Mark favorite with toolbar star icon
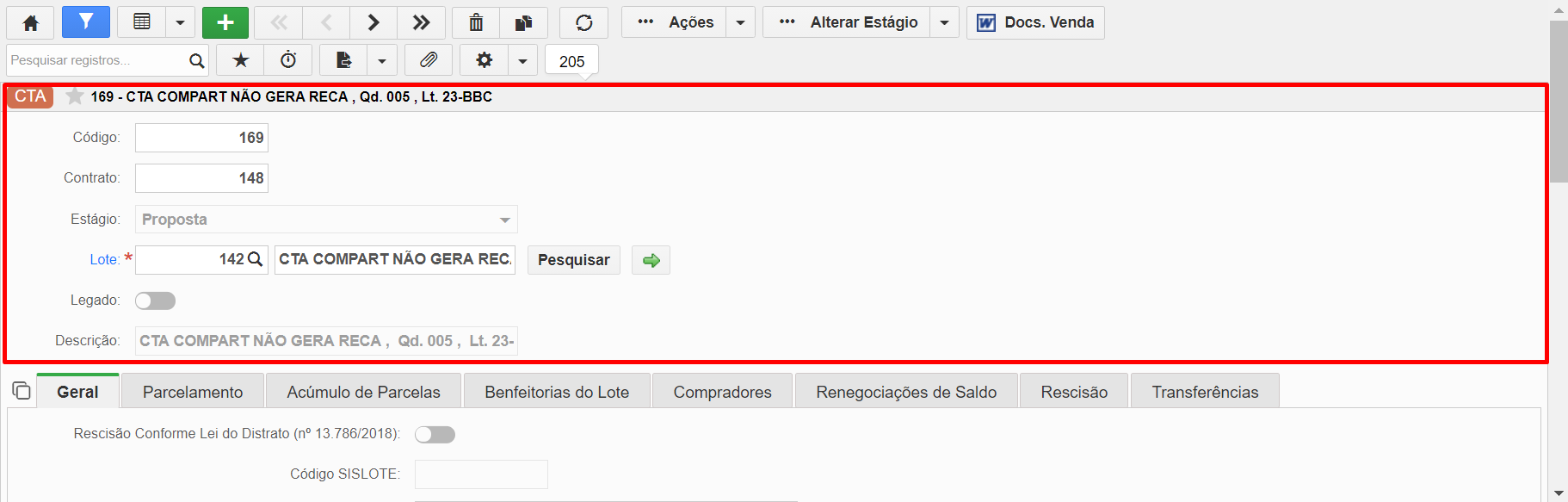The image size is (1568, 502). pyautogui.click(x=241, y=60)
